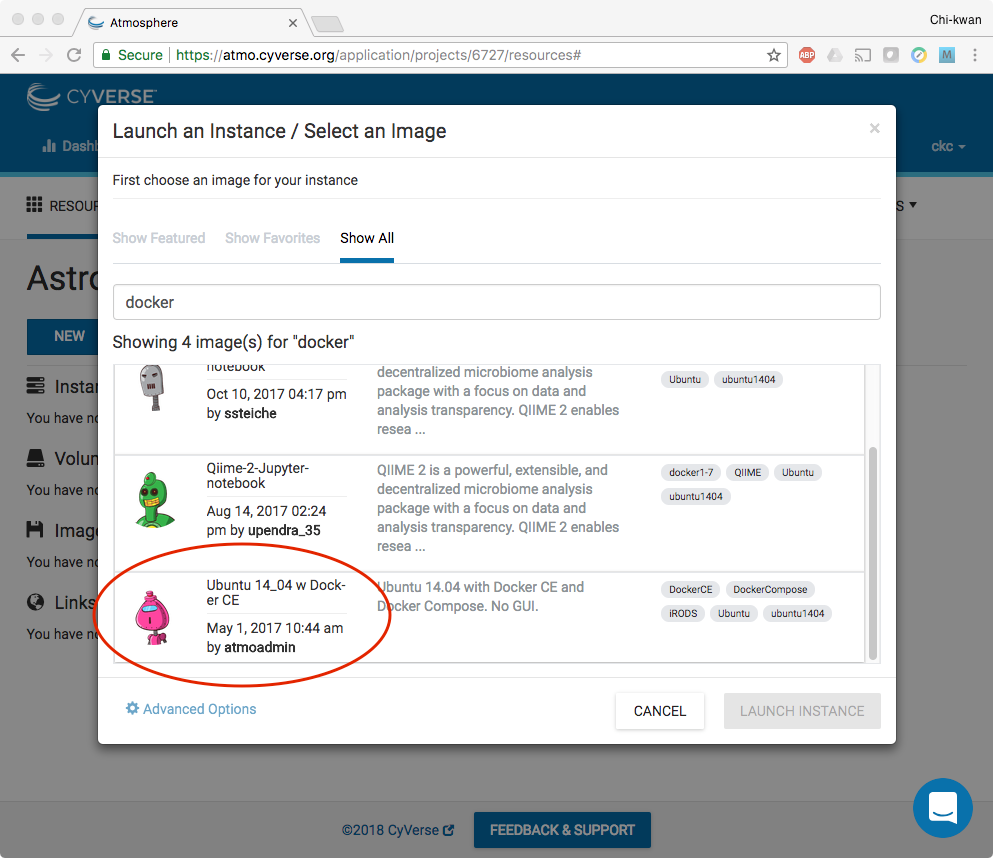Click the Cancel button
The height and width of the screenshot is (858, 993).
point(660,711)
